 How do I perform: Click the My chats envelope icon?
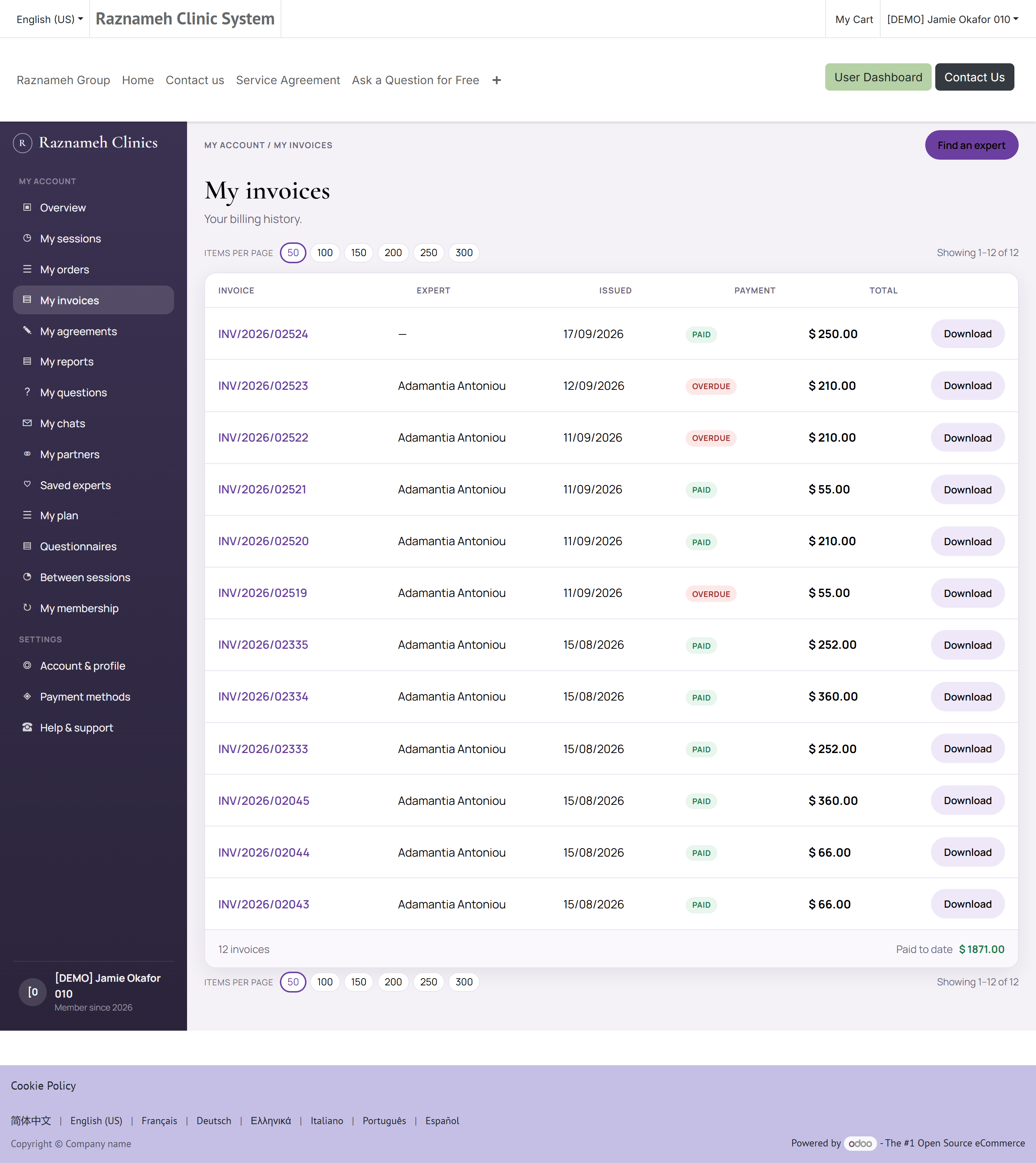pos(27,423)
